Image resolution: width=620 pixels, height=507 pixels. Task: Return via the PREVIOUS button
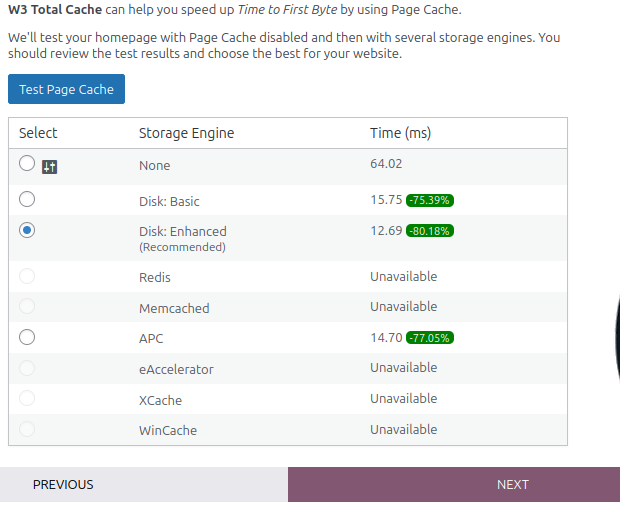tap(144, 484)
